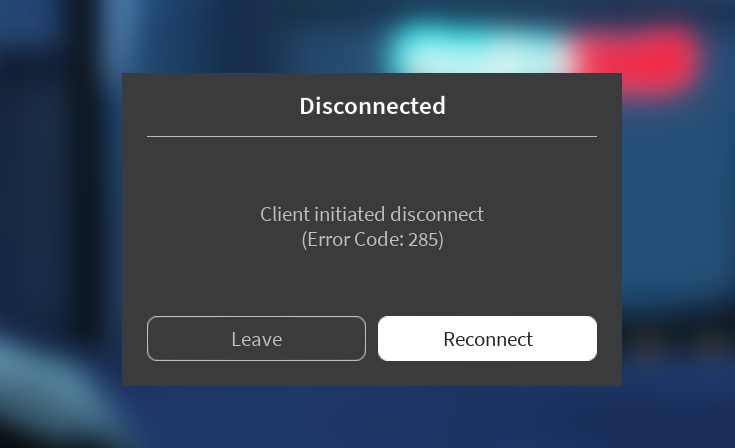Click the blurred dark column left of the dialog
This screenshot has width=735, height=448.
click(82, 187)
